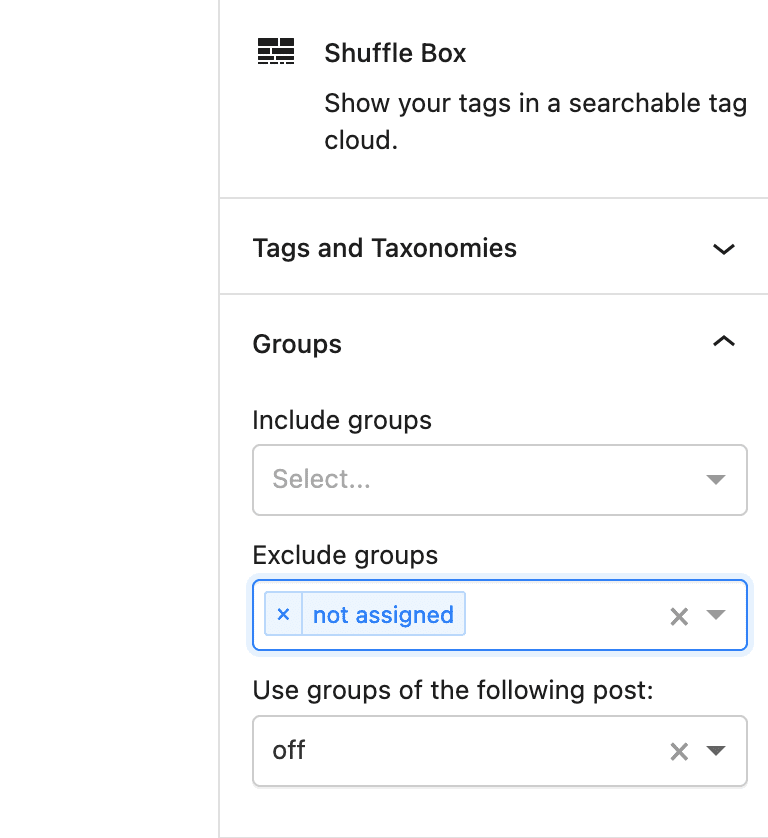Click the 'Include groups' label

coord(342,420)
